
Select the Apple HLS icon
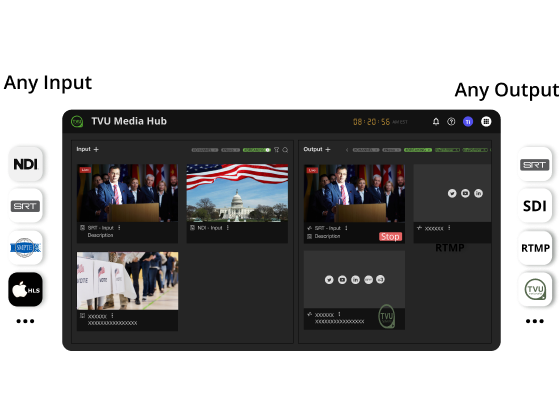25,289
